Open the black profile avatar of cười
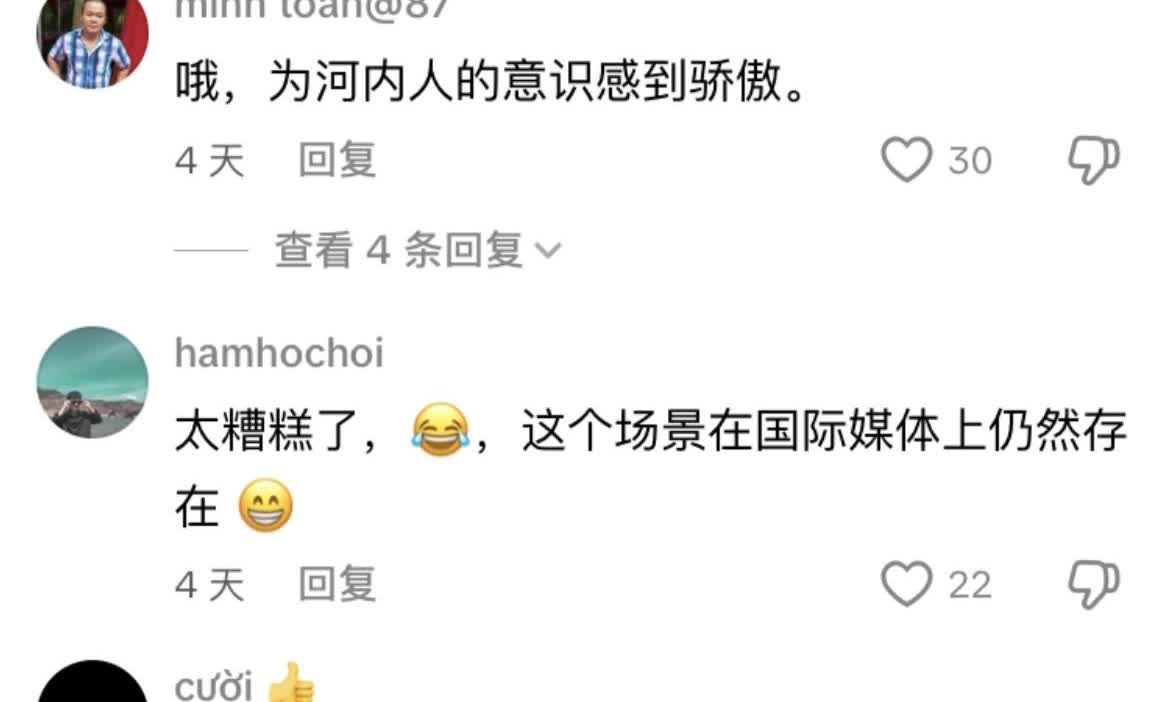The image size is (1168, 702). point(92,681)
